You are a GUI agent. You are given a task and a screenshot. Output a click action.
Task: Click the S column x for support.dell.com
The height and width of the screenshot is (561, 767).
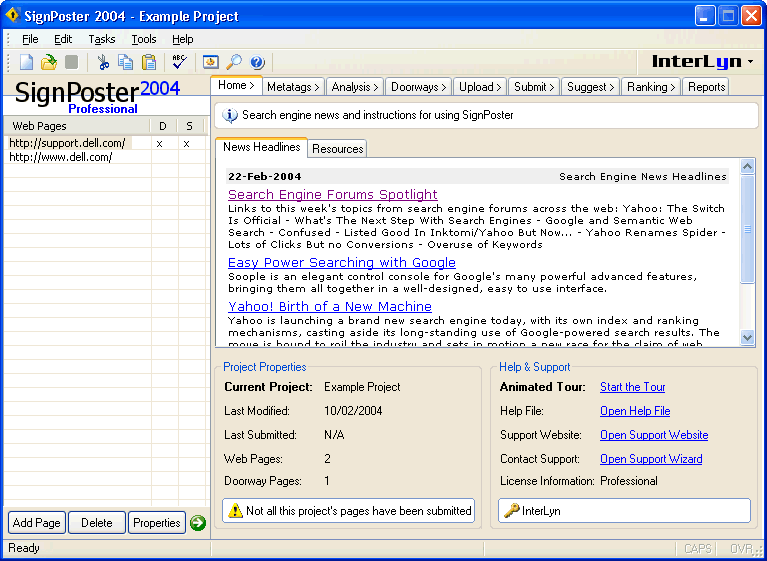click(186, 144)
